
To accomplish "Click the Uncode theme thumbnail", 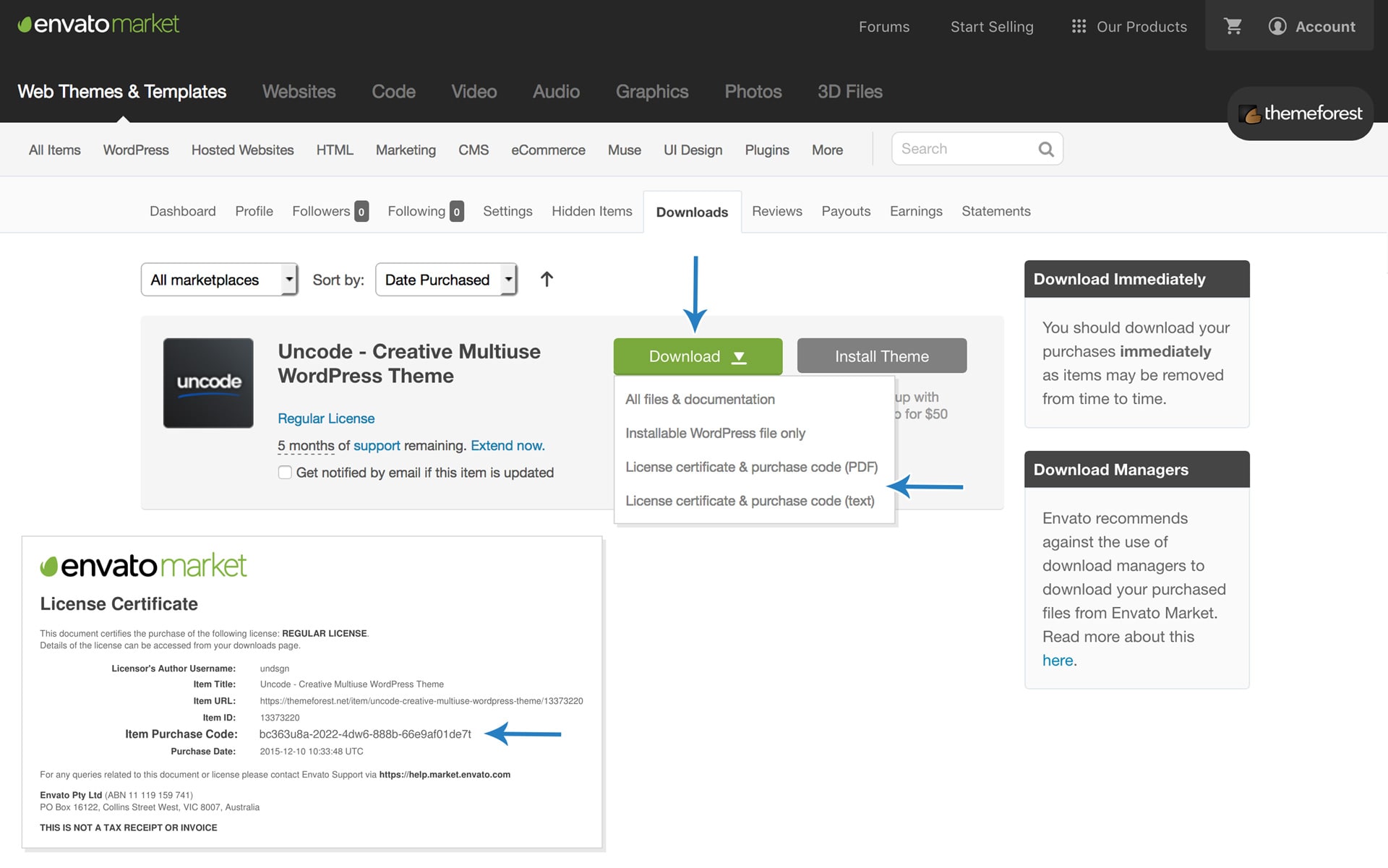I will coord(208,383).
